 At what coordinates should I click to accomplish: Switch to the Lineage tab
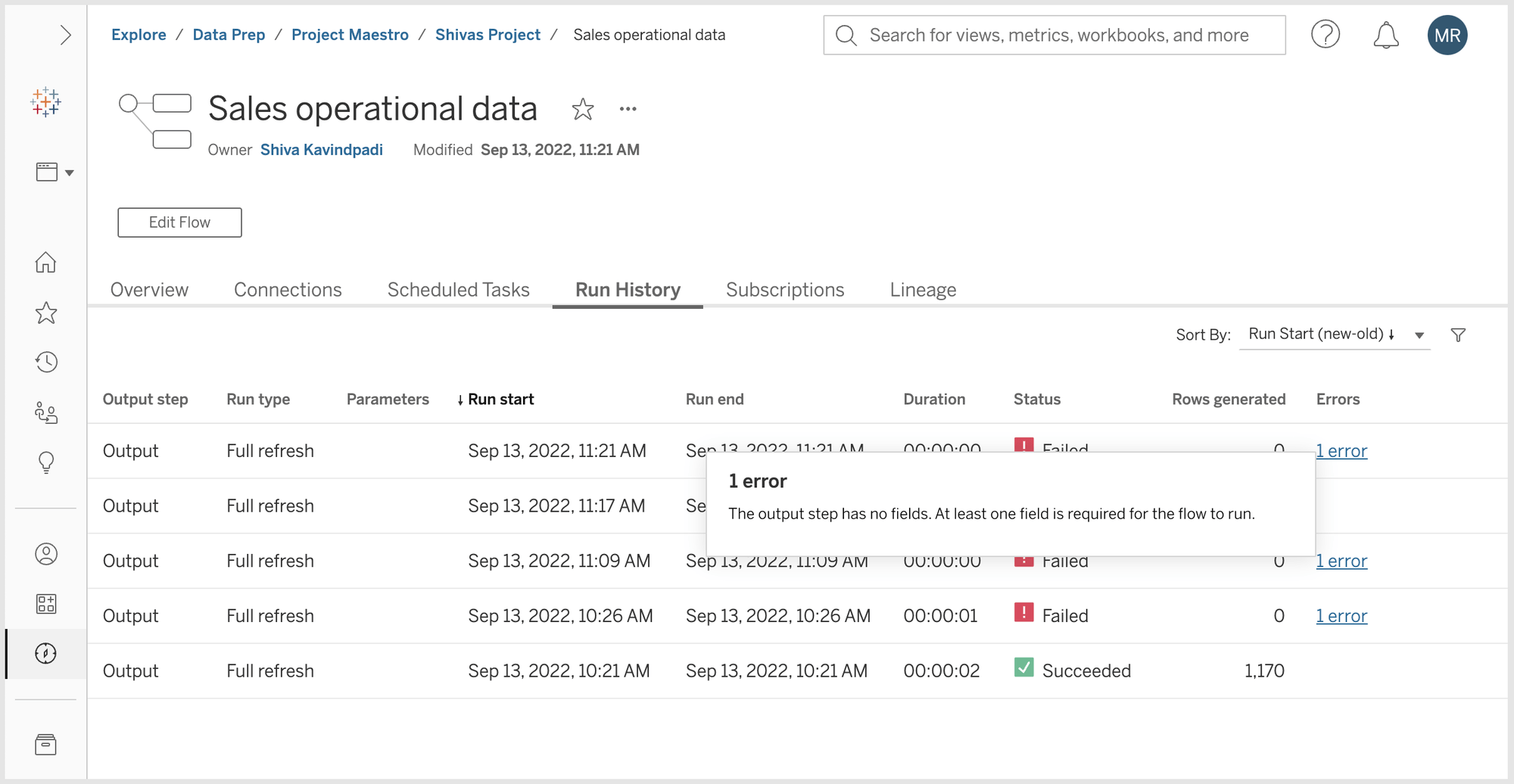[x=923, y=290]
